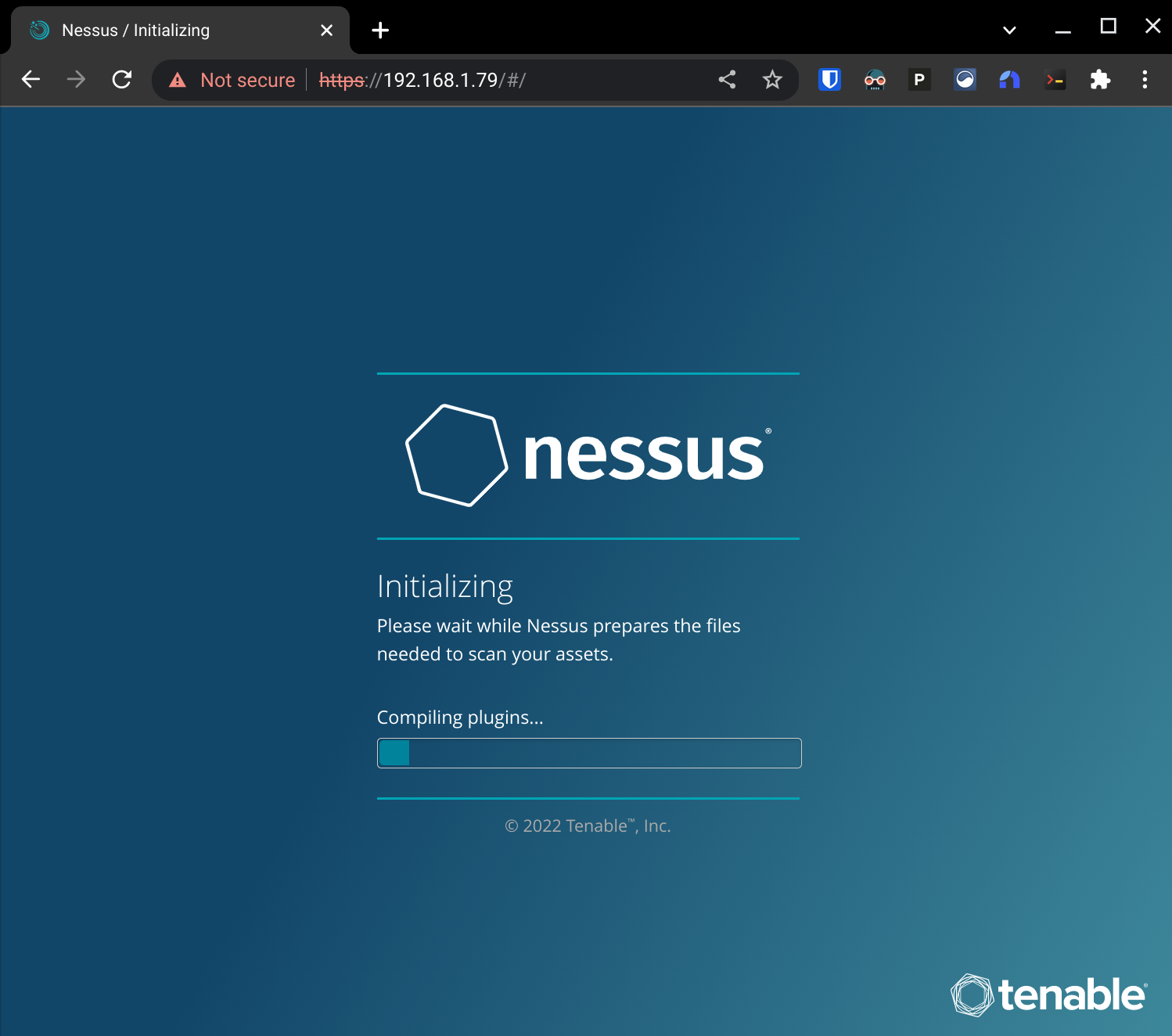Click the Compiling plugins progress bar
The image size is (1172, 1036).
[x=589, y=753]
